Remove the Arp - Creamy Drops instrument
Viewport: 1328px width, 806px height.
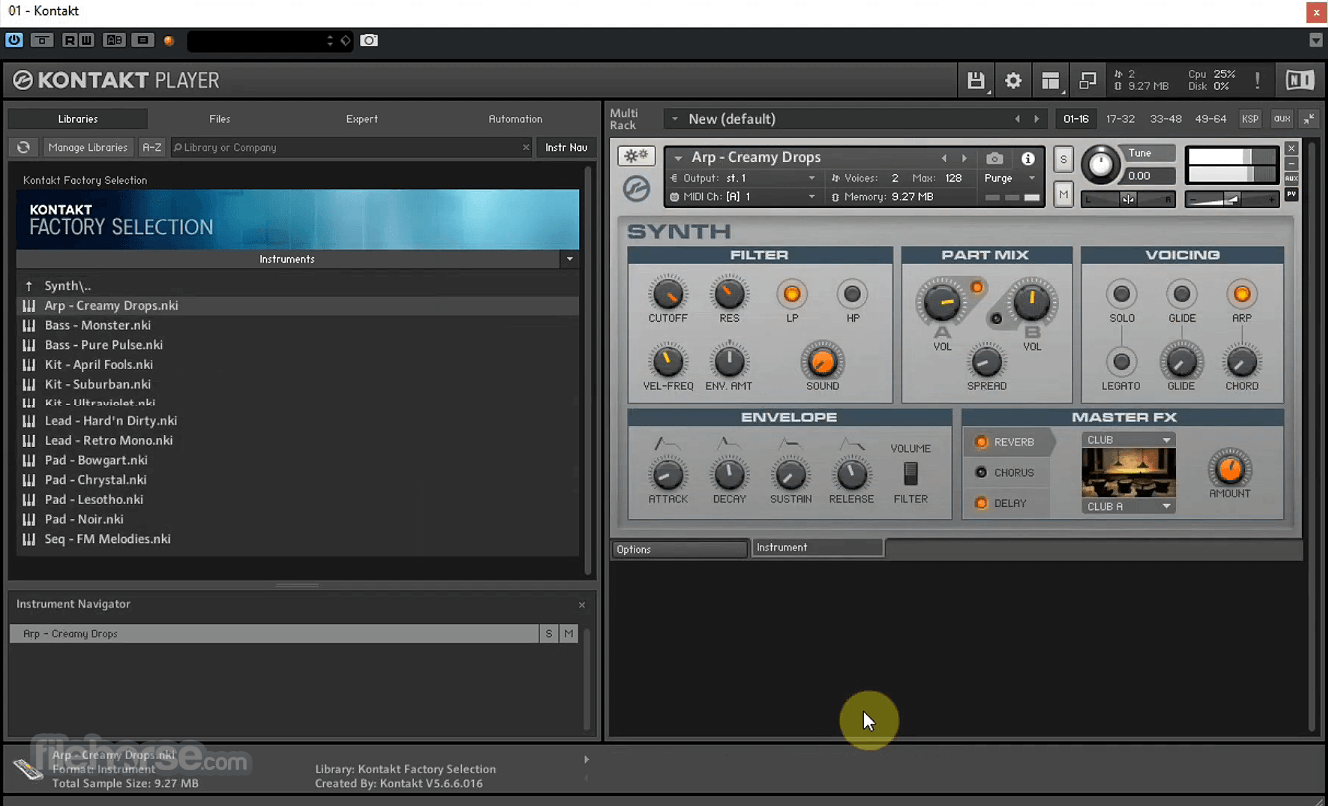pos(1292,148)
